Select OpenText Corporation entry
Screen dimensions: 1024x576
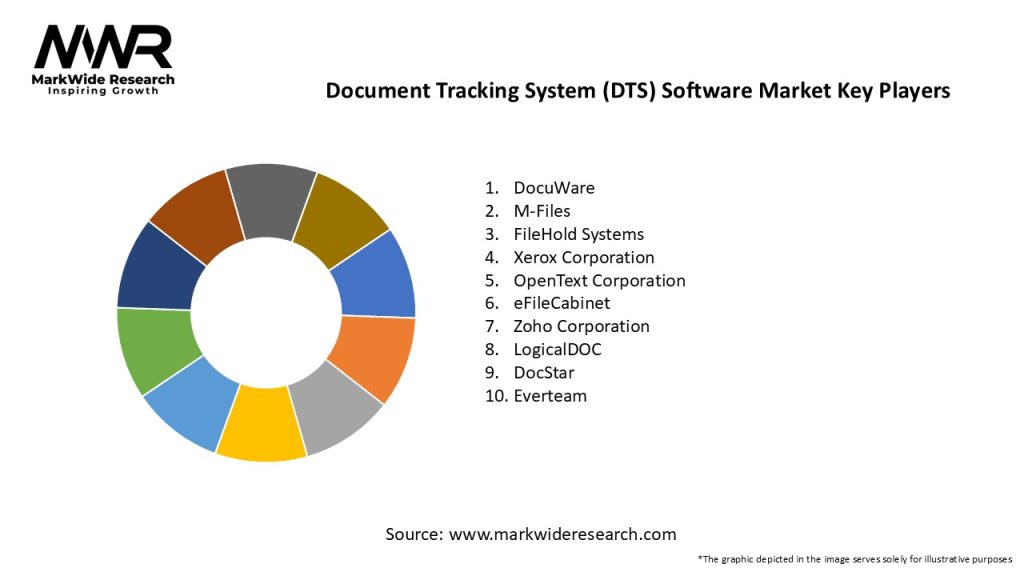[599, 280]
